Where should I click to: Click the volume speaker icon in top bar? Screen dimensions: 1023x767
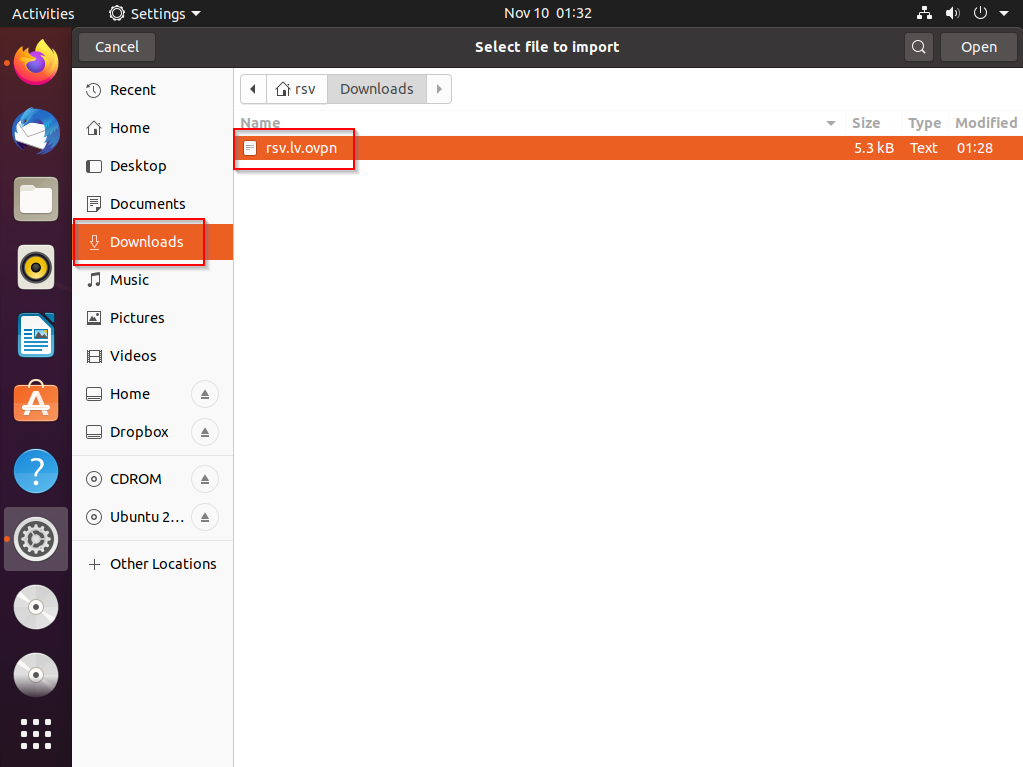pyautogui.click(x=953, y=13)
